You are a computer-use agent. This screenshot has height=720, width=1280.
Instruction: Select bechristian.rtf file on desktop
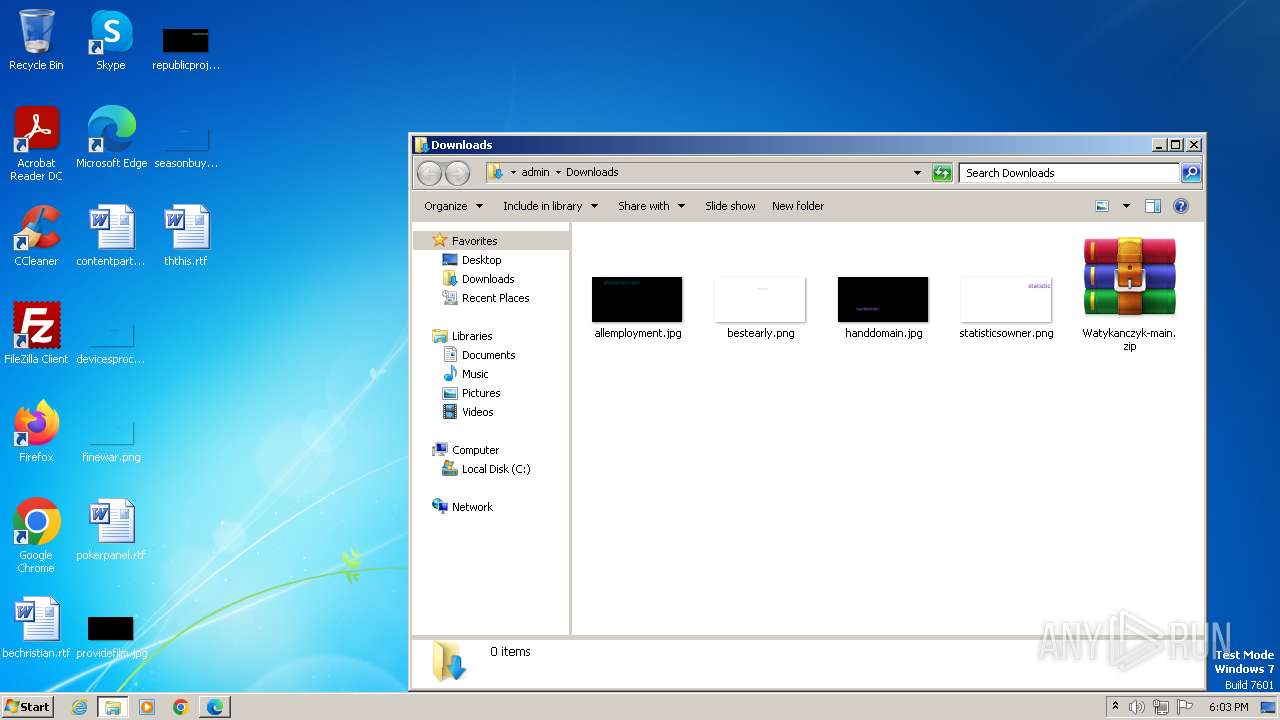point(36,628)
